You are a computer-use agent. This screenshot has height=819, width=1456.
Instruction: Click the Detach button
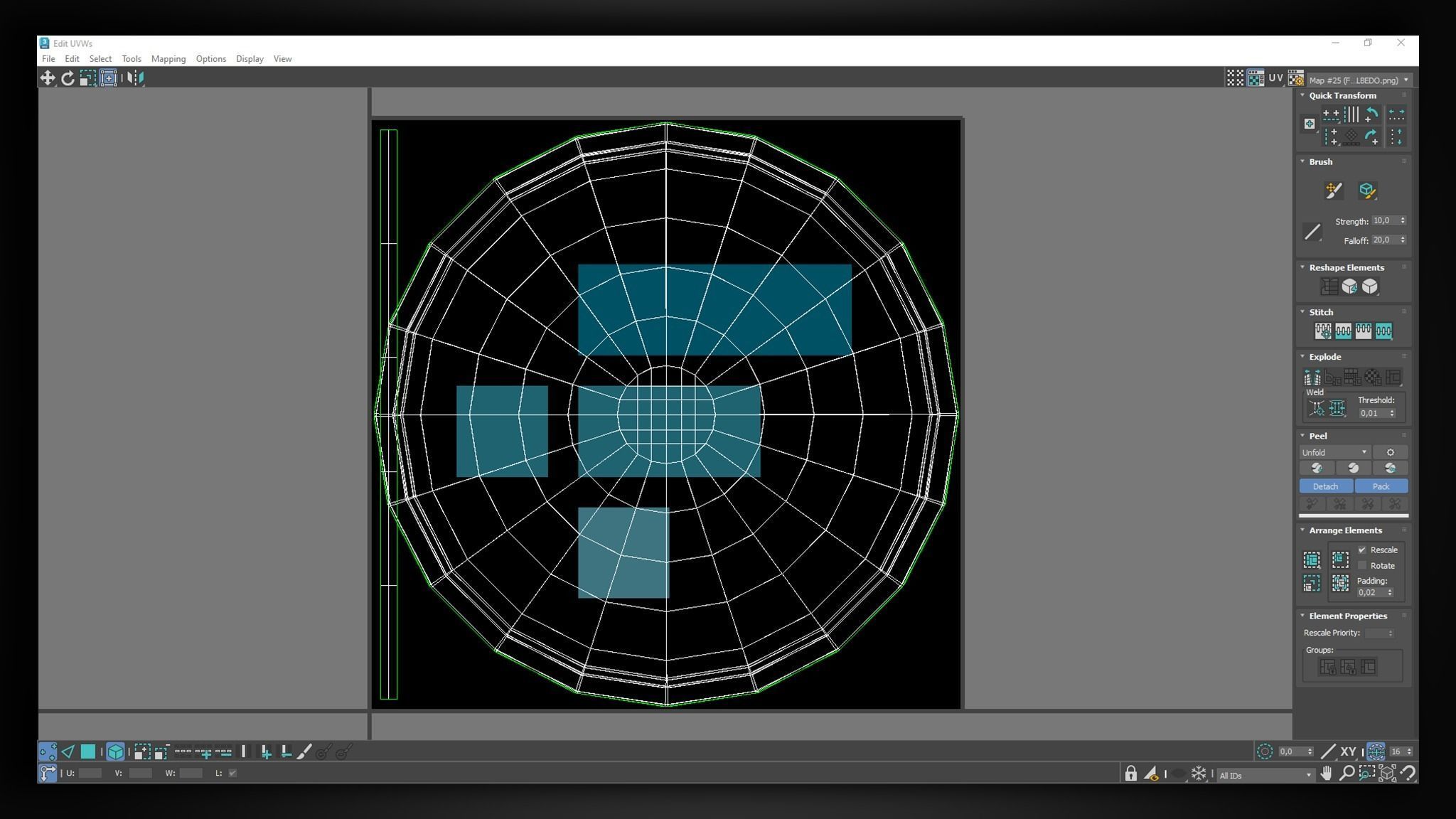click(x=1325, y=486)
